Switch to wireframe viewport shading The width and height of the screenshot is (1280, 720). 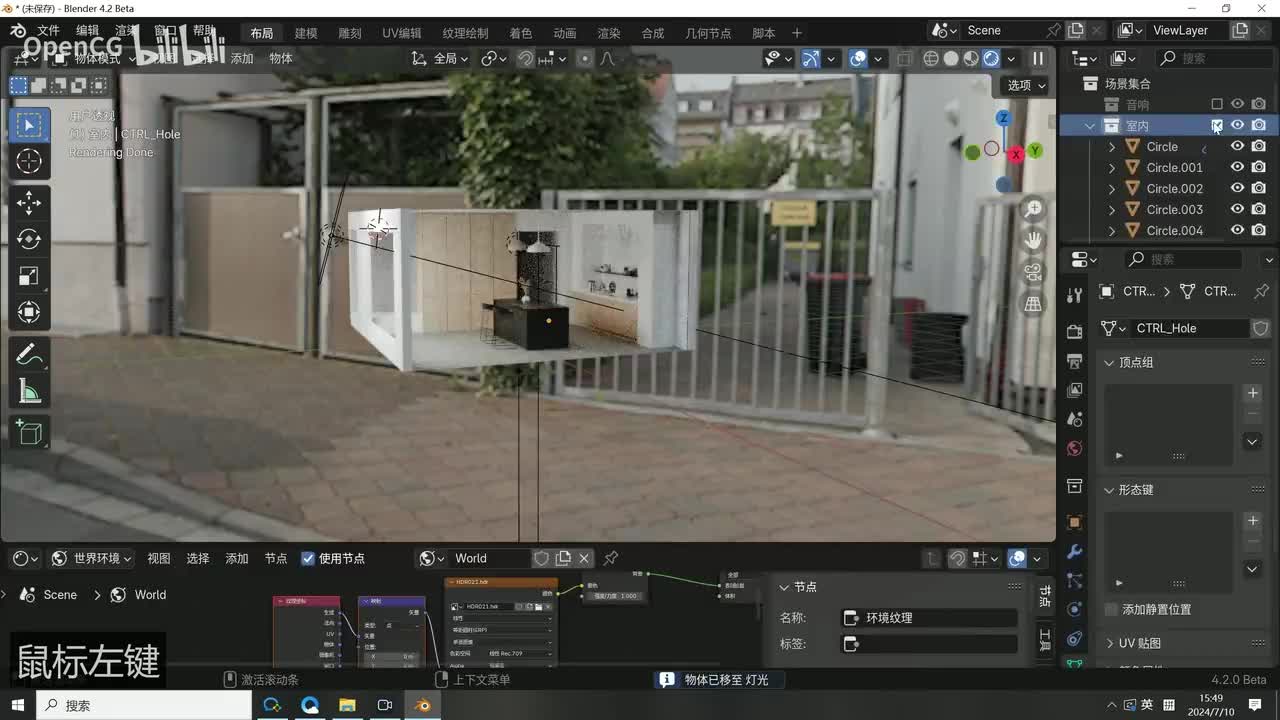click(931, 58)
